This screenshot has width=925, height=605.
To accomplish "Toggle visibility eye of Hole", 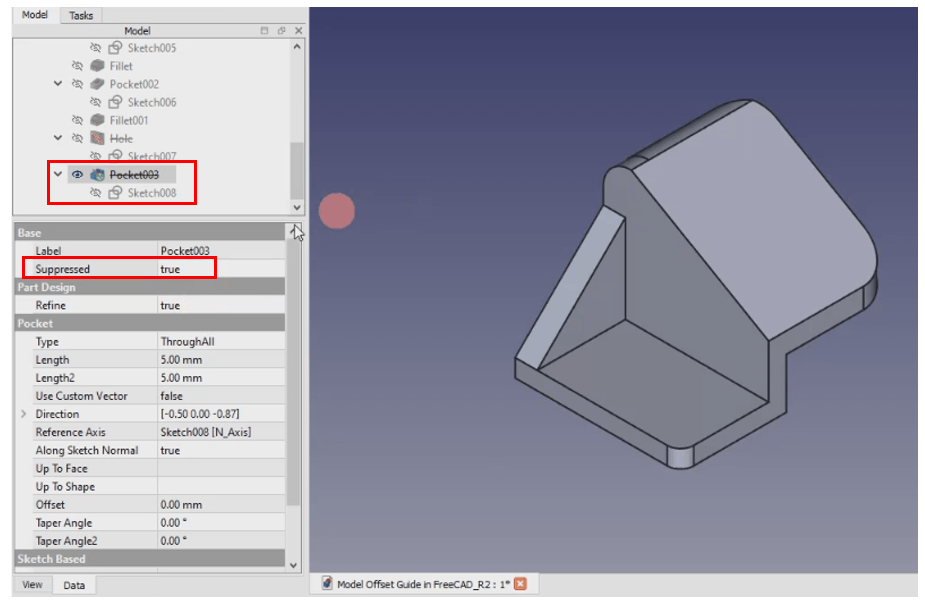I will click(77, 139).
